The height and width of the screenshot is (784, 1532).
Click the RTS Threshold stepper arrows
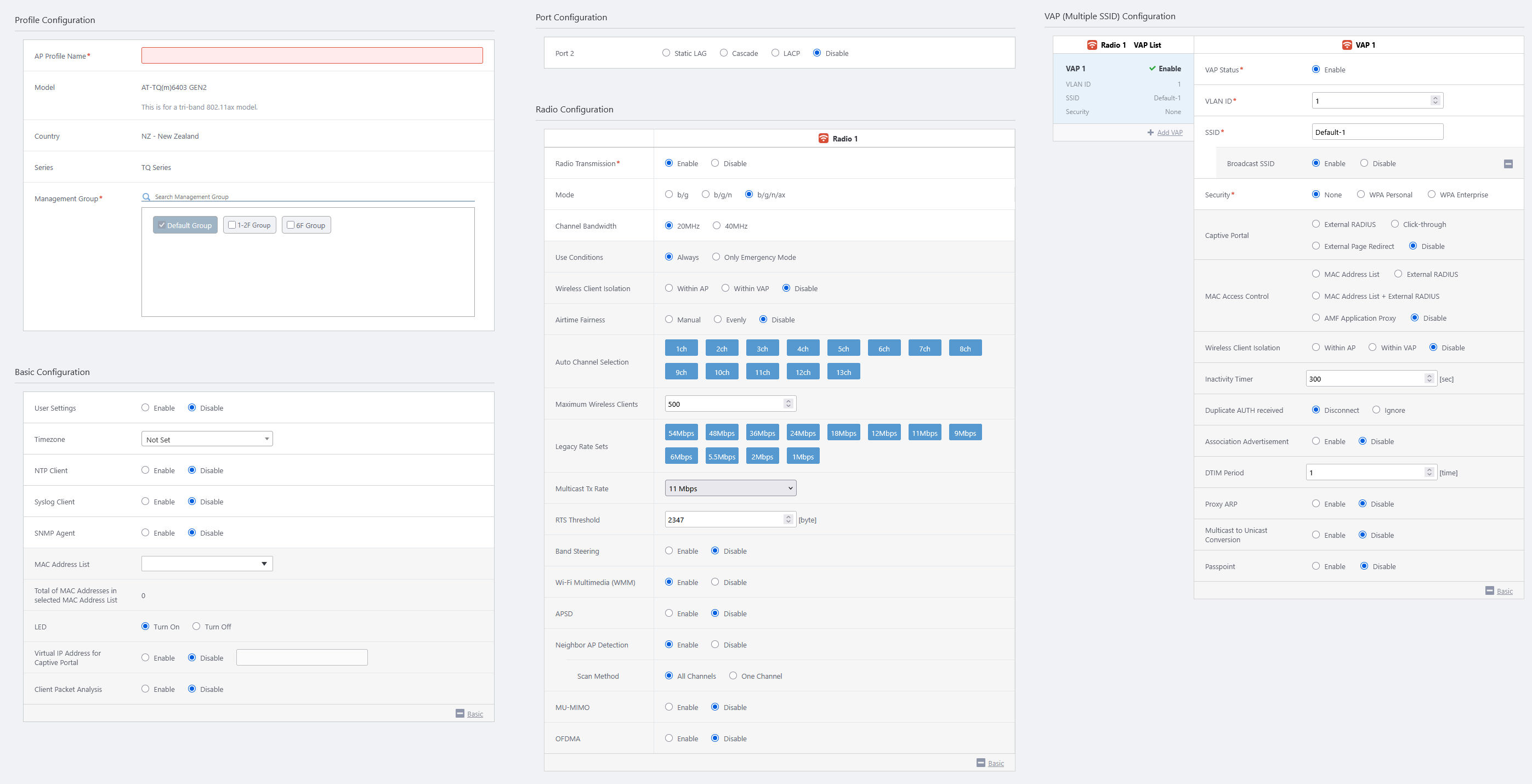click(788, 519)
